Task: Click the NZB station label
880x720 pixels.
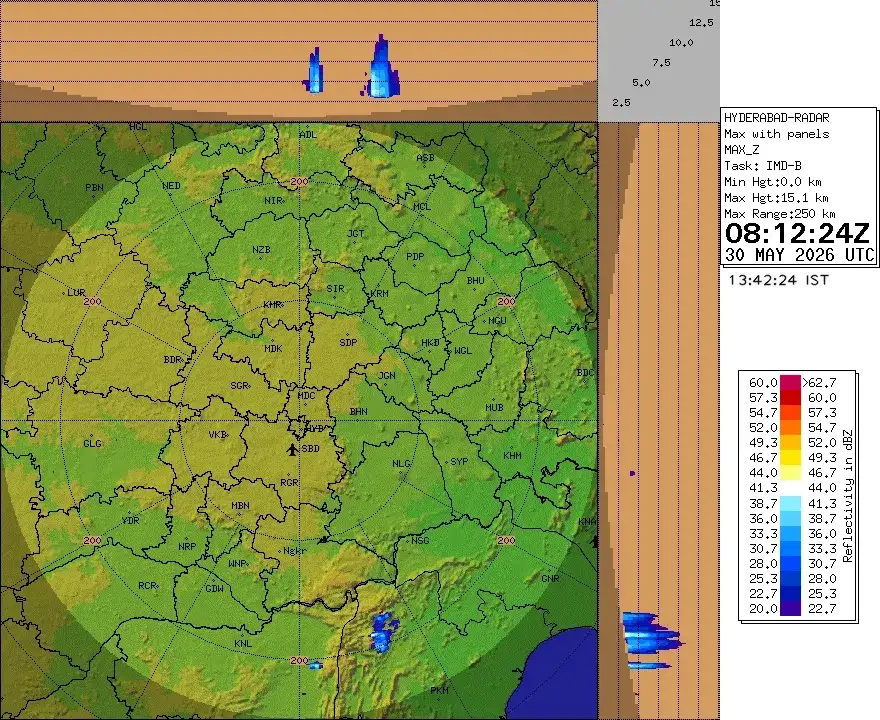Action: point(261,250)
